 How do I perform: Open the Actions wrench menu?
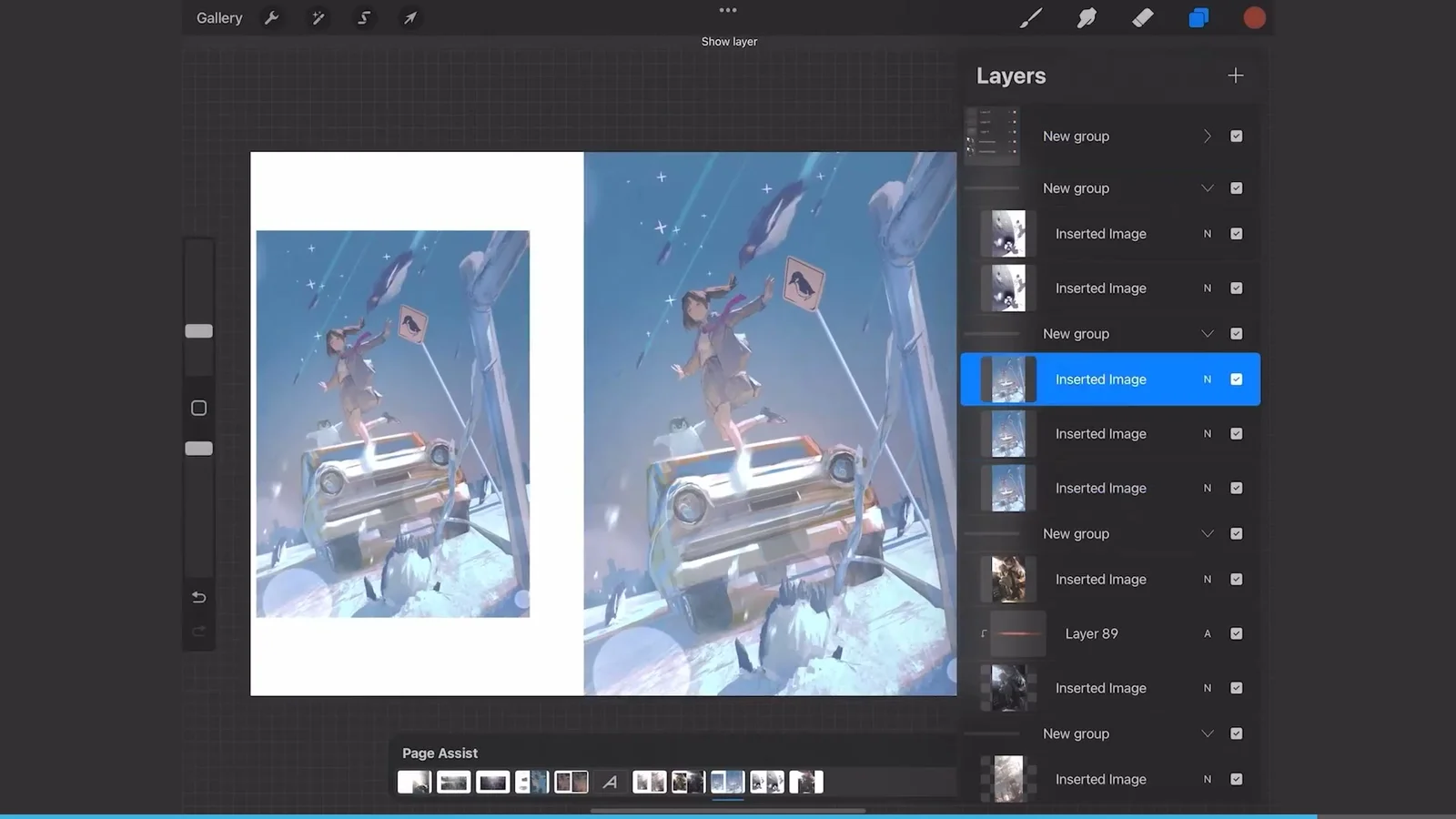[271, 17]
